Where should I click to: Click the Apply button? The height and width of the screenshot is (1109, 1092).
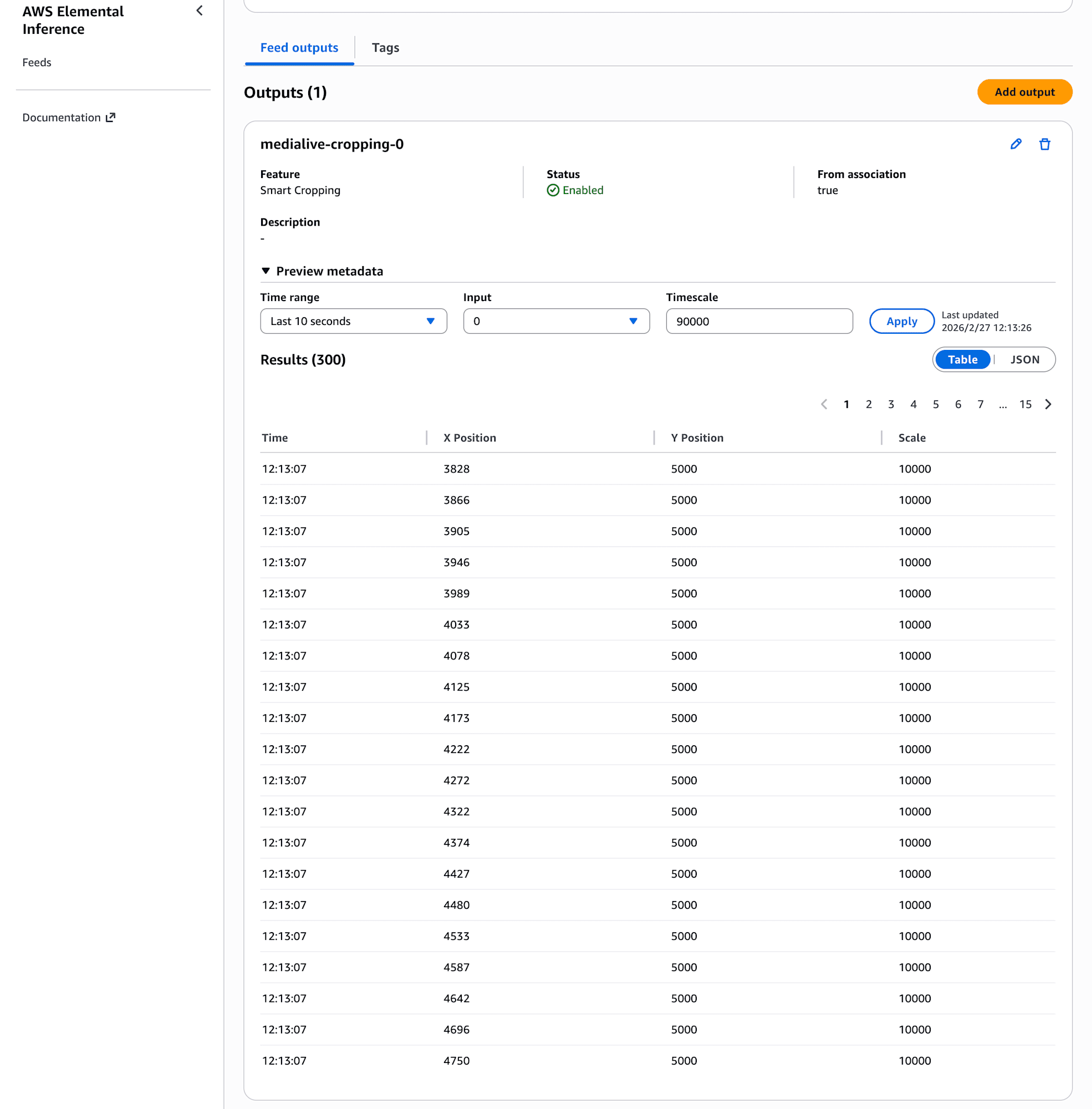901,321
